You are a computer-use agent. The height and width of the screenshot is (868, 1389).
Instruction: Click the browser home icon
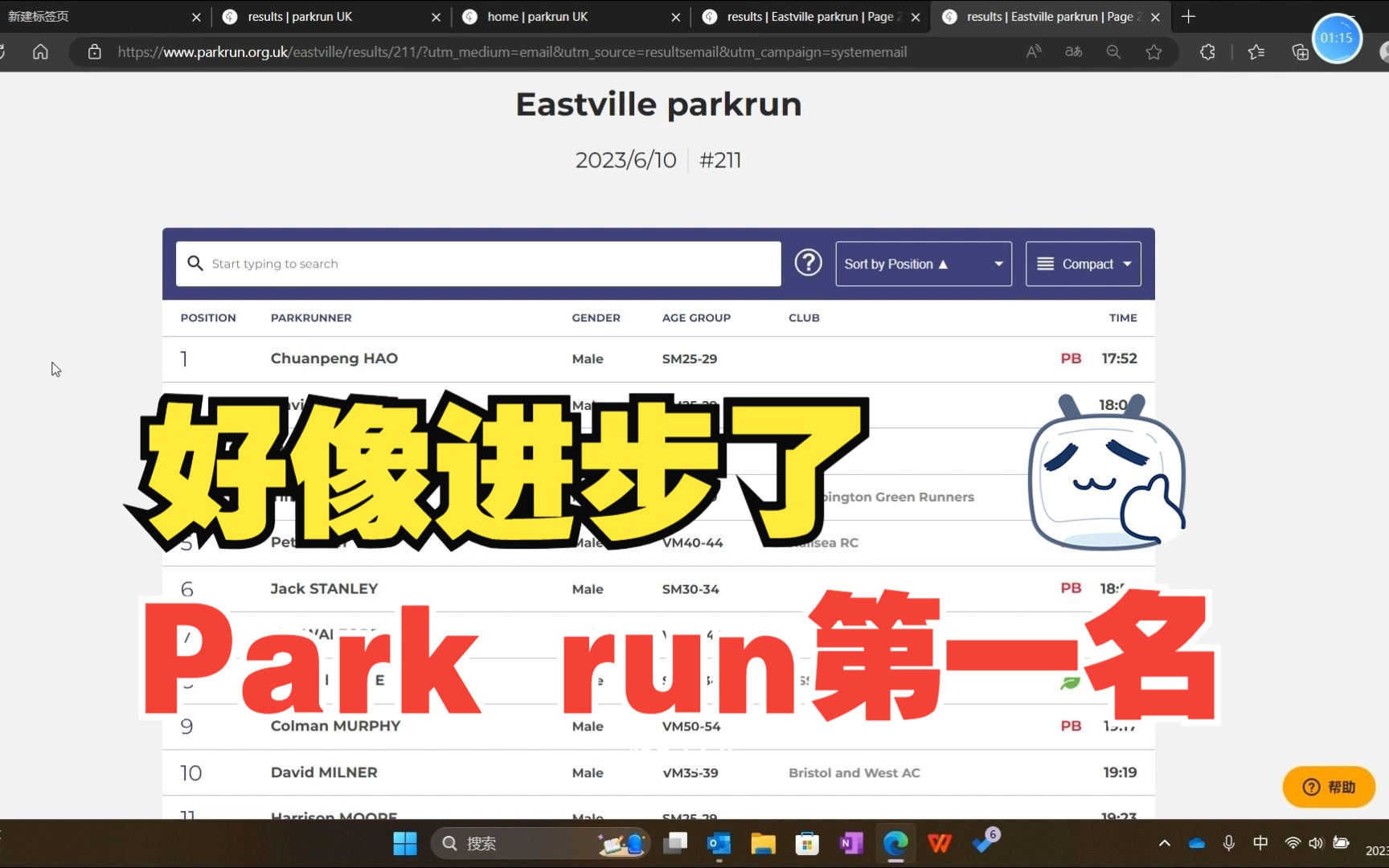[x=40, y=52]
